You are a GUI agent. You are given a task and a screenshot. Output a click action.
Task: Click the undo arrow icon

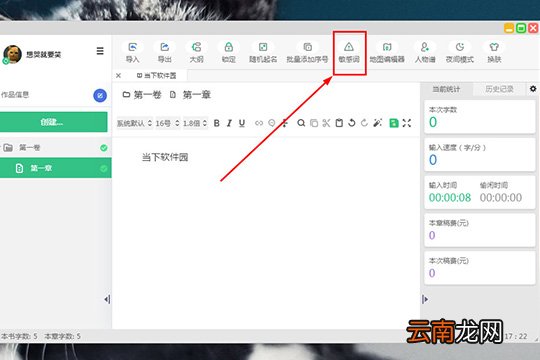coord(352,123)
